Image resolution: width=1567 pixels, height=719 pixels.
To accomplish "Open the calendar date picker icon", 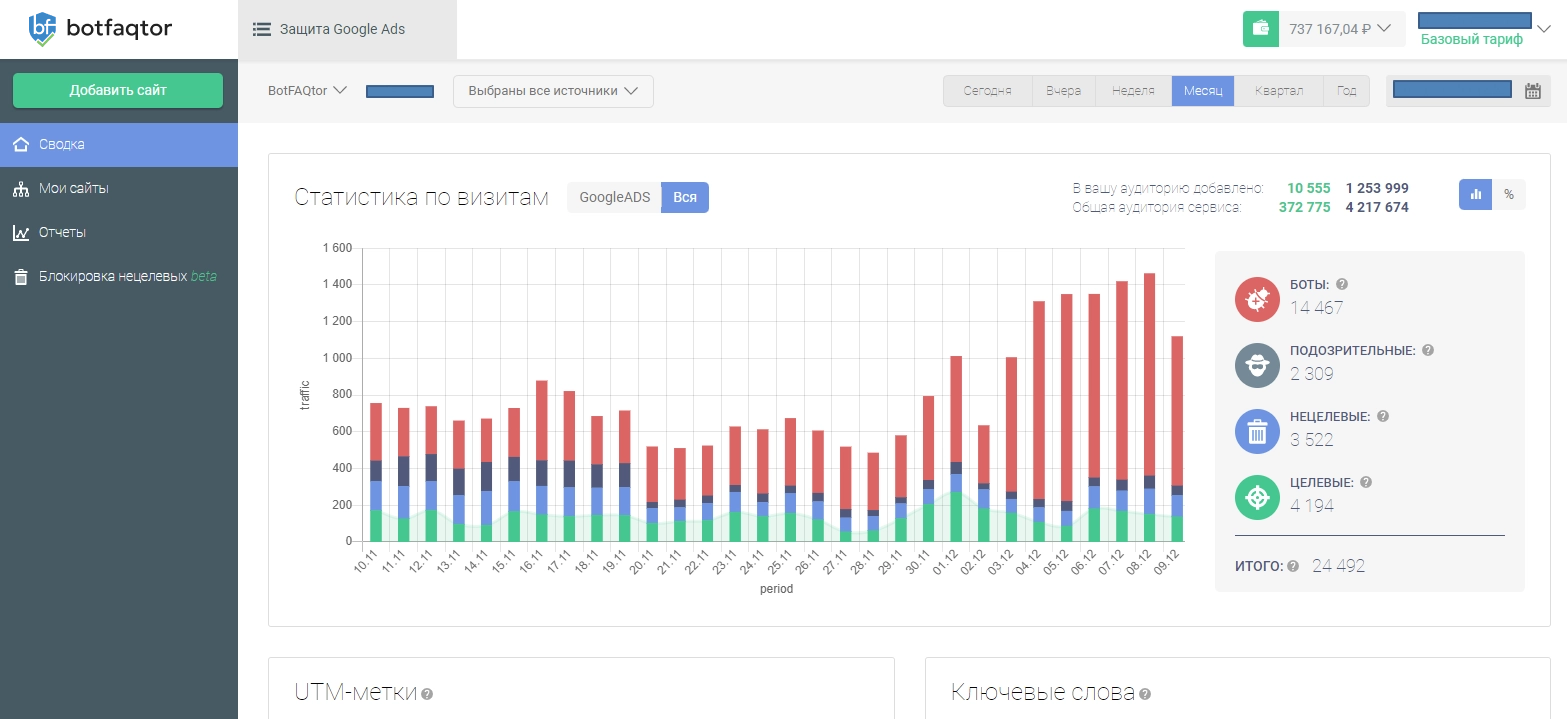I will click(x=1532, y=91).
